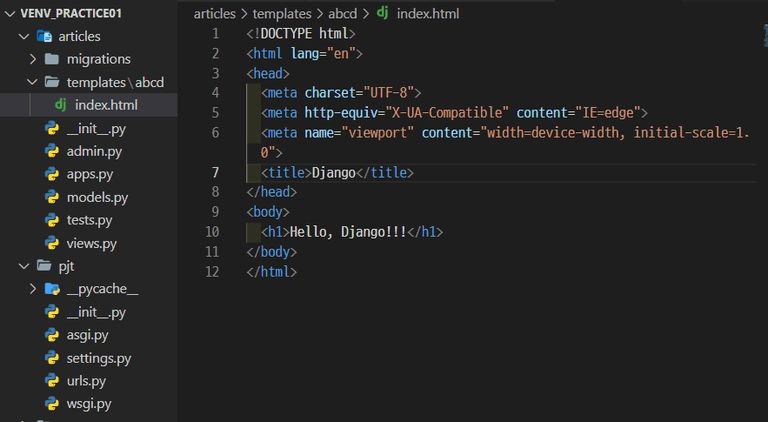Viewport: 768px width, 422px height.
Task: Click the Python icon next to tests.py
Action: click(52, 220)
